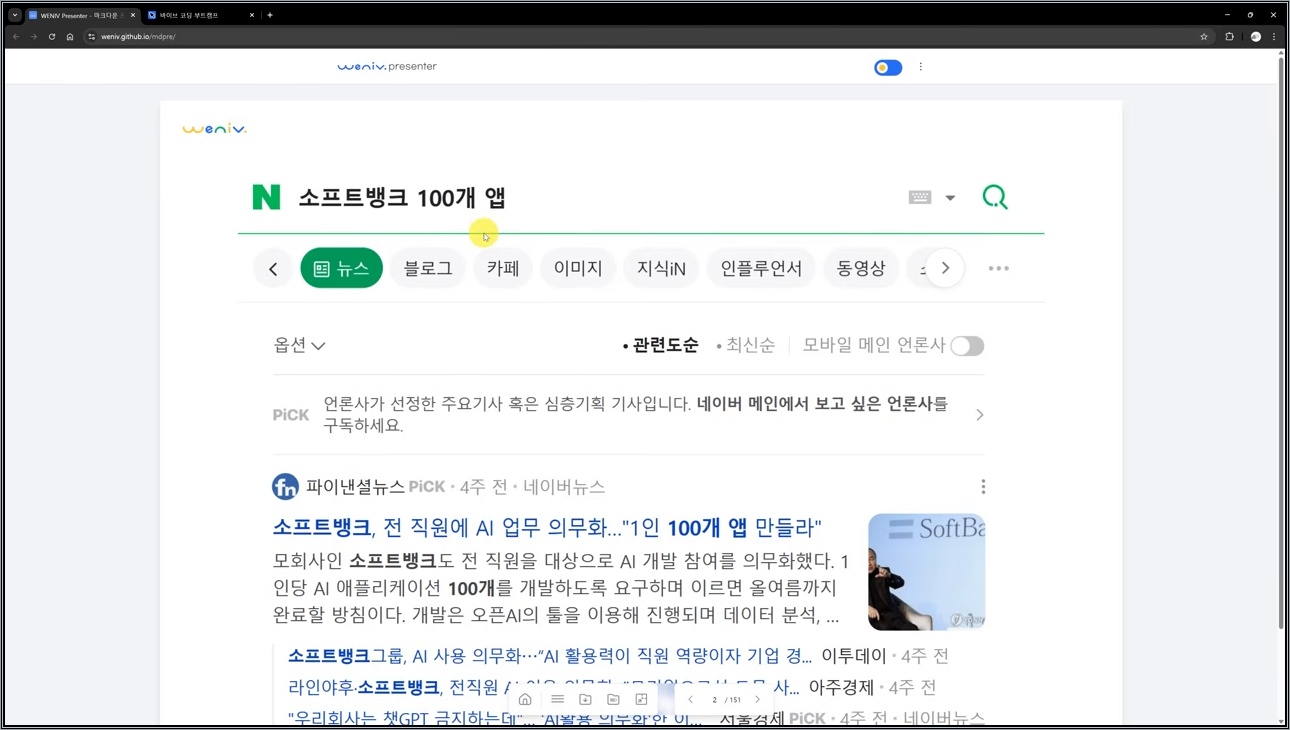Open the slide list hamburger menu

[x=557, y=699]
